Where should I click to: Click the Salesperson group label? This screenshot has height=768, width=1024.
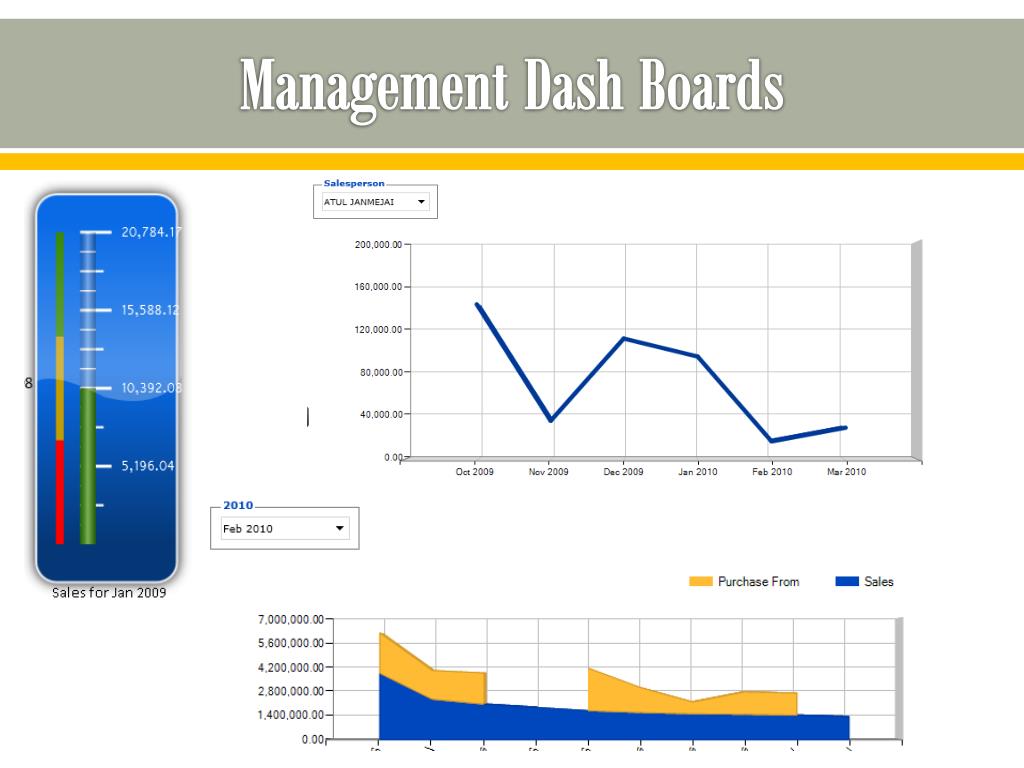tap(354, 184)
